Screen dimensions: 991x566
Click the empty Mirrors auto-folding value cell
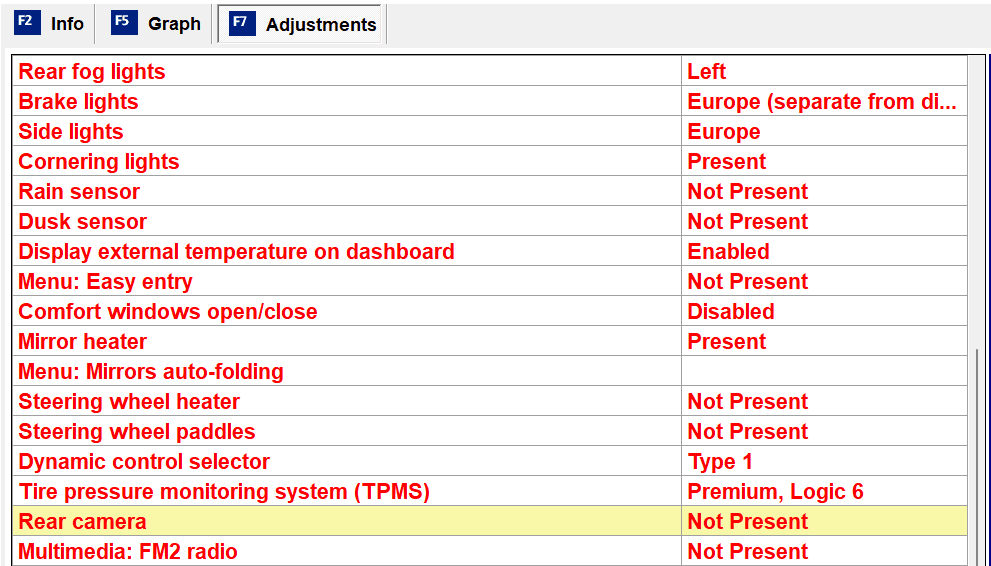pos(823,371)
